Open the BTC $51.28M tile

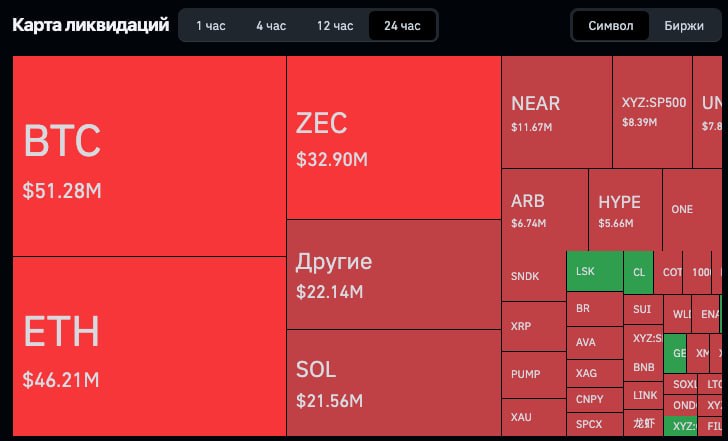(150, 156)
